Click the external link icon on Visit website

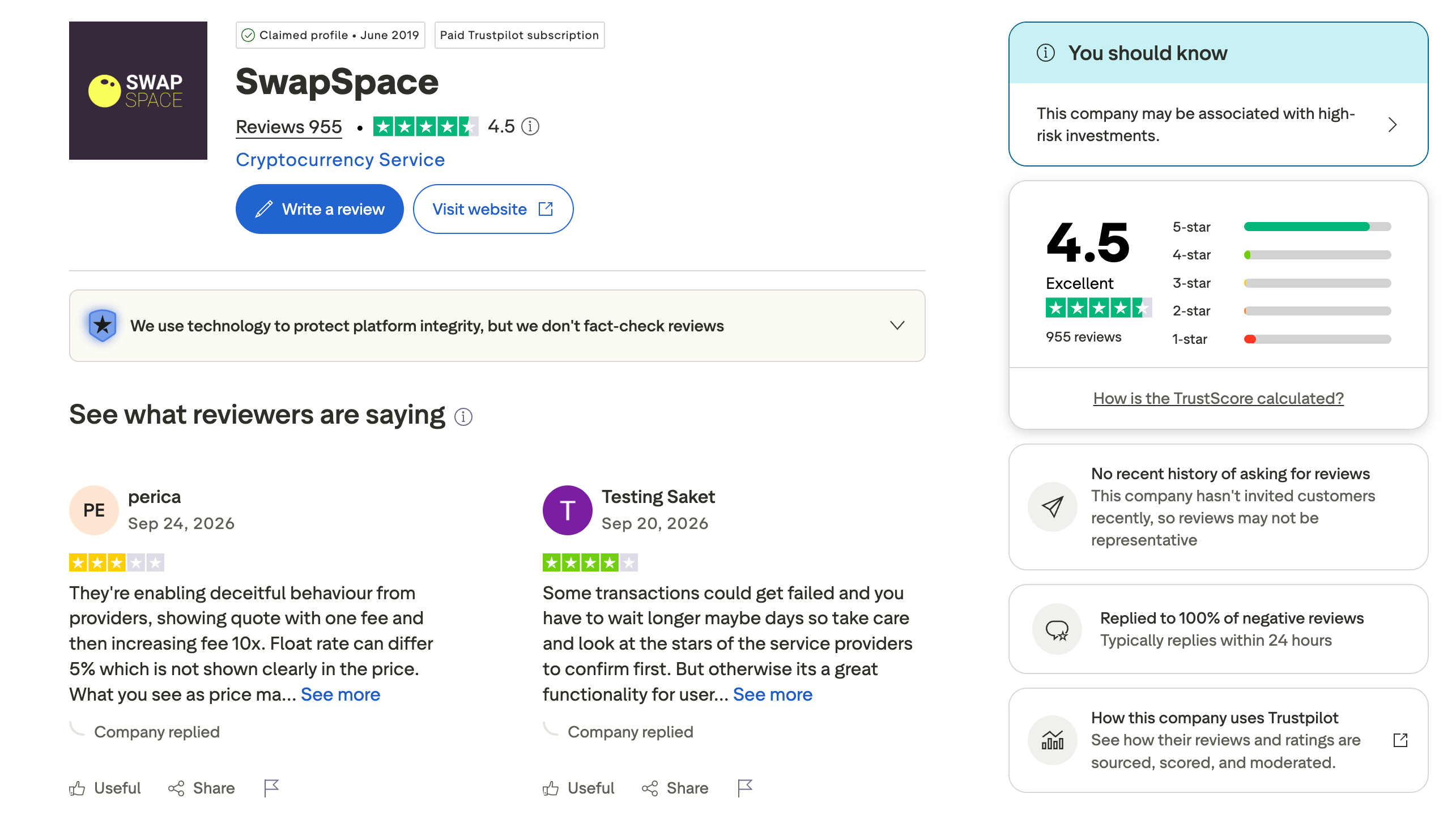pyautogui.click(x=546, y=209)
